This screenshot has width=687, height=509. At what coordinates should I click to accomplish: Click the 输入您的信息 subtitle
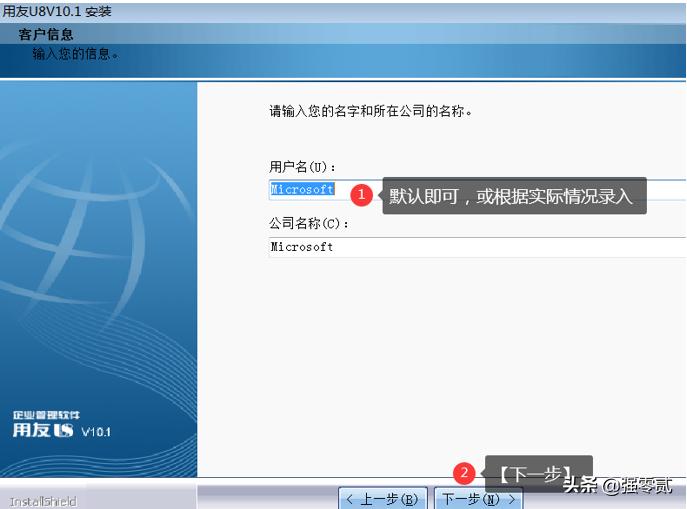click(x=75, y=54)
